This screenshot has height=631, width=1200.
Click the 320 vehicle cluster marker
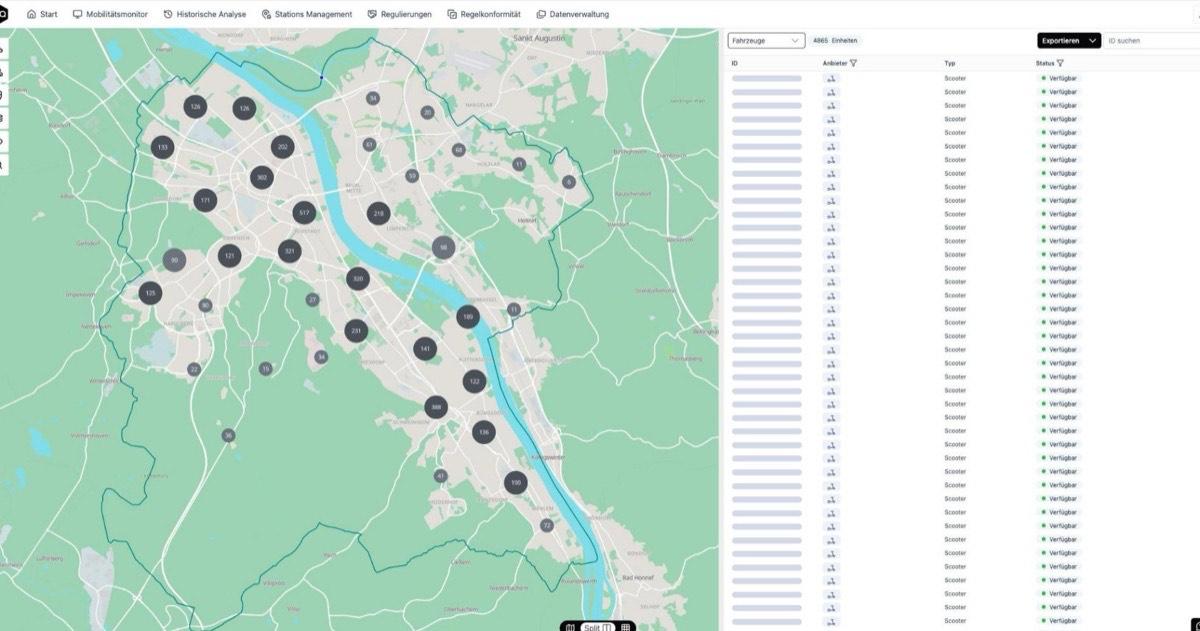point(358,279)
